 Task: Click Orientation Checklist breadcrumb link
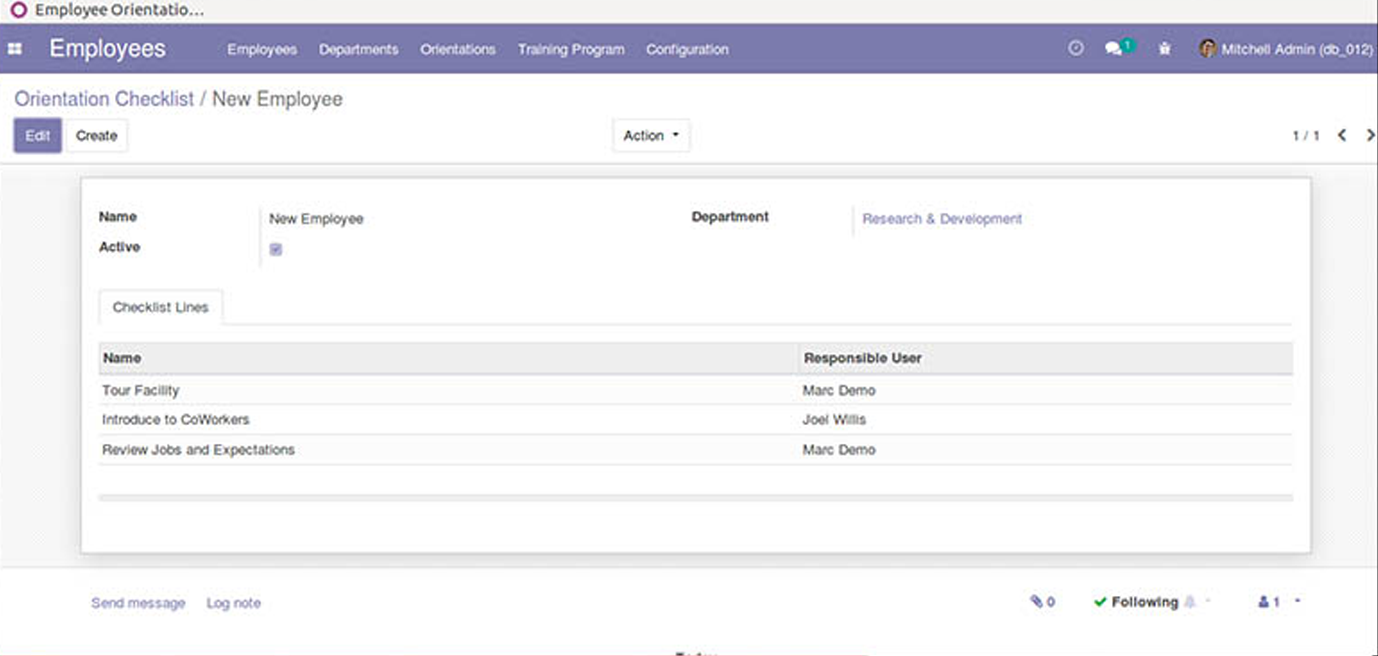coord(104,99)
